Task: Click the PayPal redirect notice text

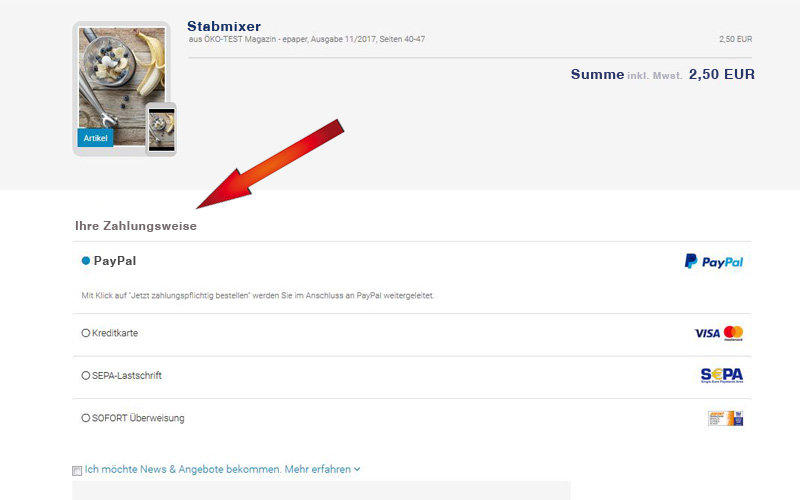Action: [x=258, y=295]
